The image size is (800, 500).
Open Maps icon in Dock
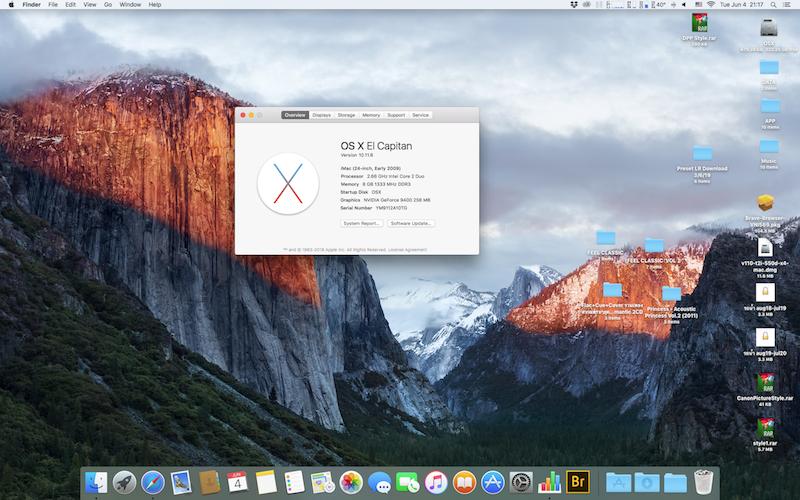pos(322,482)
